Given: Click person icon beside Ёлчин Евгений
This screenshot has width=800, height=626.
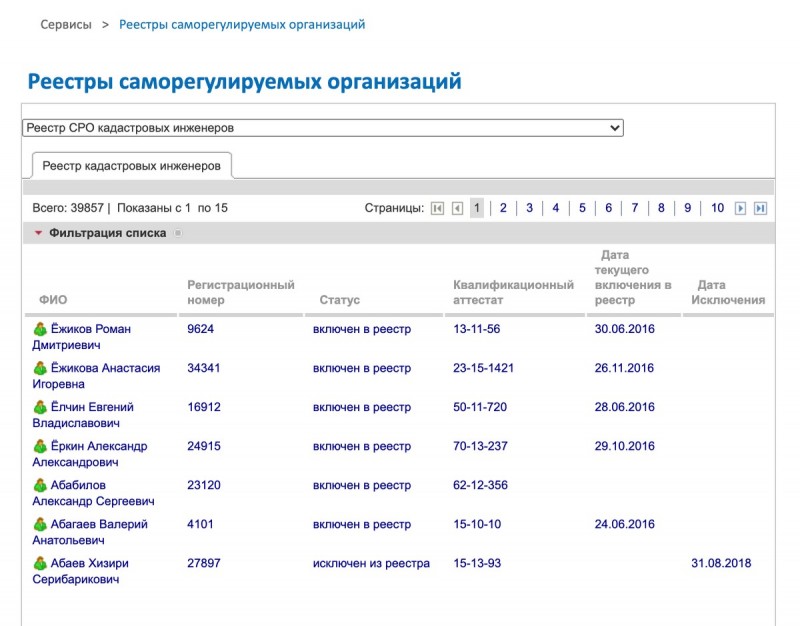Looking at the screenshot, I should pyautogui.click(x=40, y=407).
